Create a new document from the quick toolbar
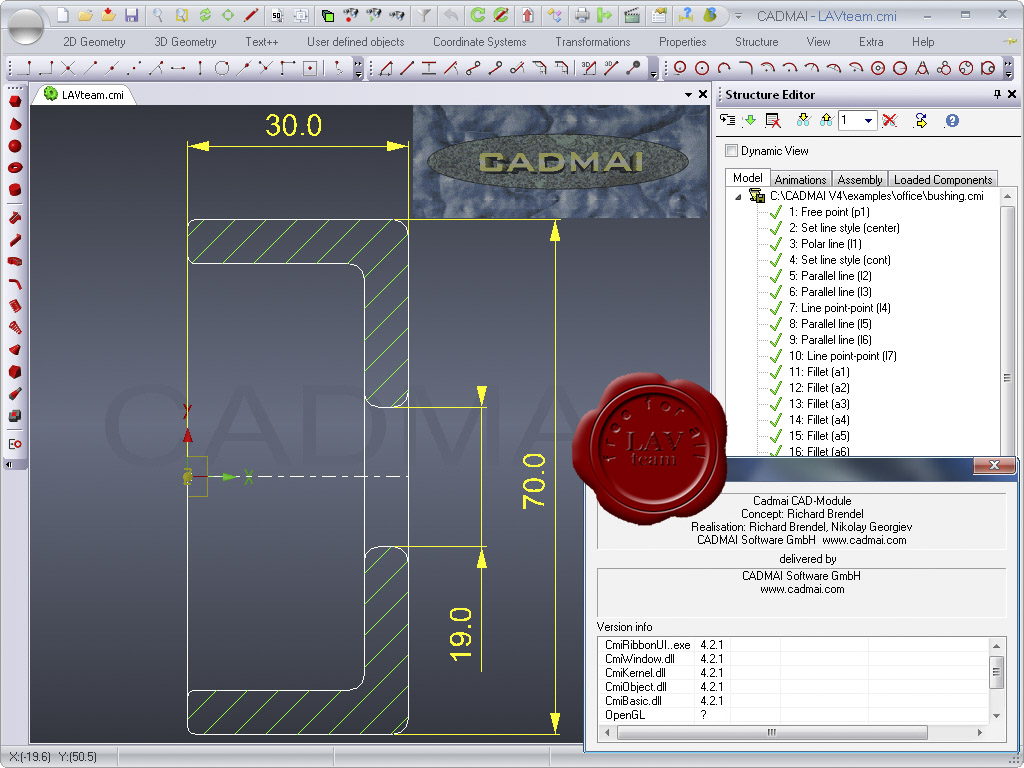Viewport: 1024px width, 768px height. [x=63, y=15]
